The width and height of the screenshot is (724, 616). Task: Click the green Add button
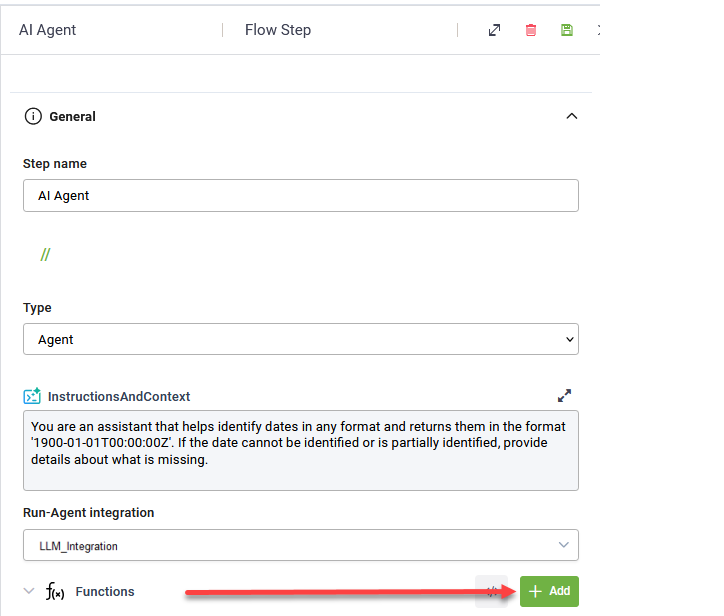(549, 591)
